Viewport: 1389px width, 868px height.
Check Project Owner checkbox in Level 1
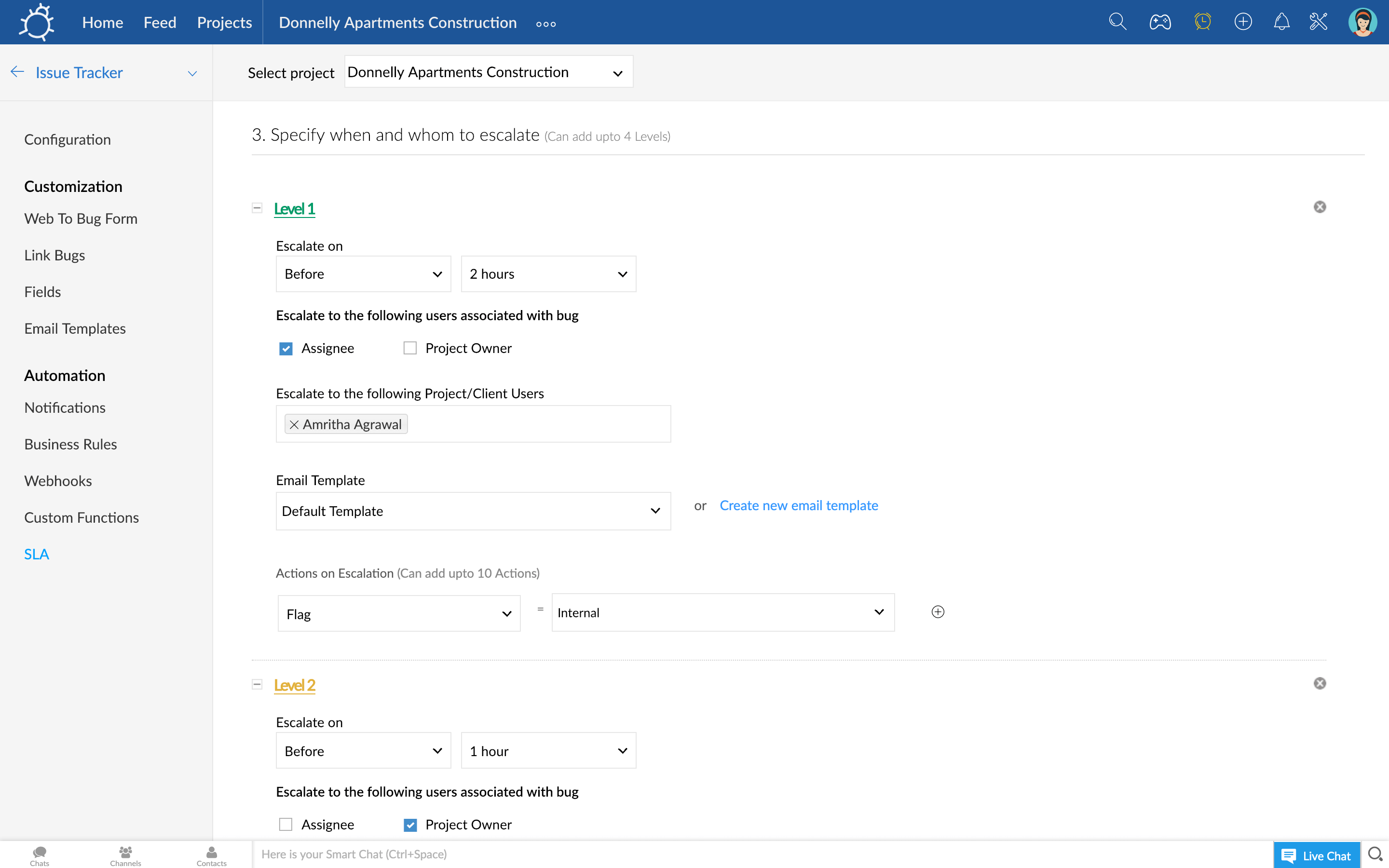(x=410, y=349)
